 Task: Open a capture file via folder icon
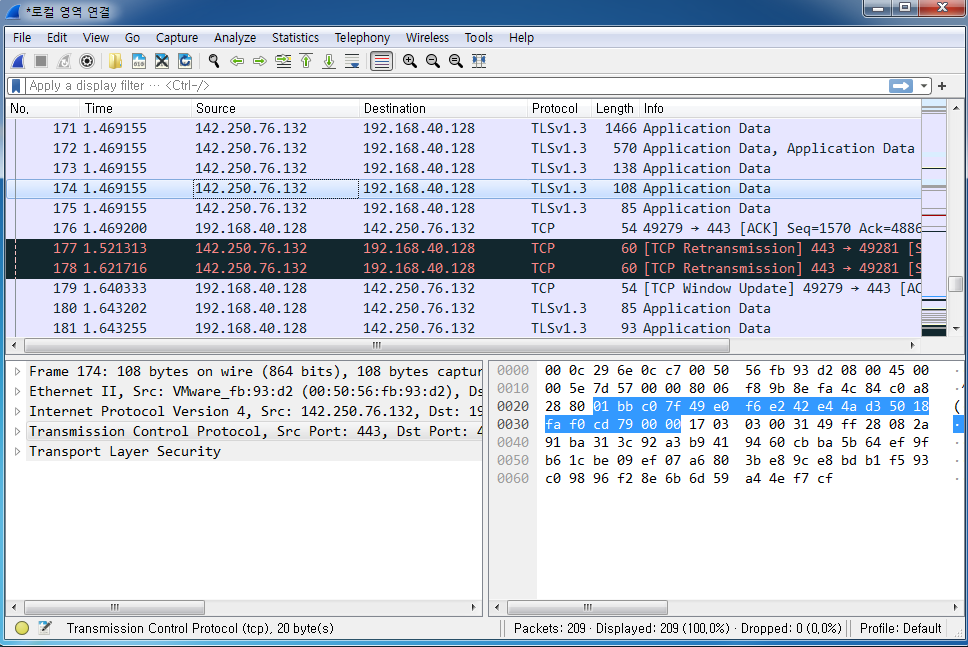115,61
